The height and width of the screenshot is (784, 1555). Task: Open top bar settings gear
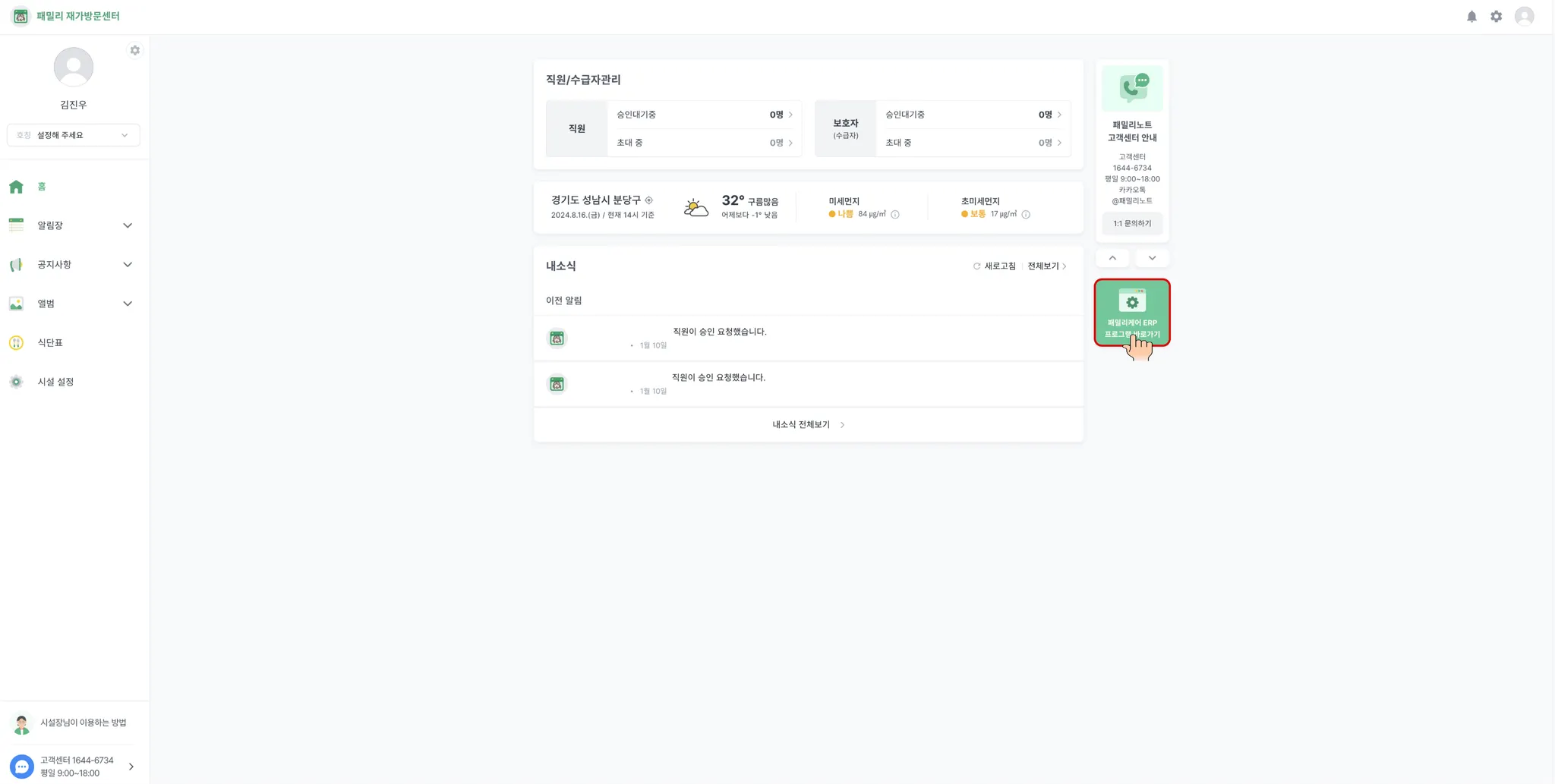1496,16
